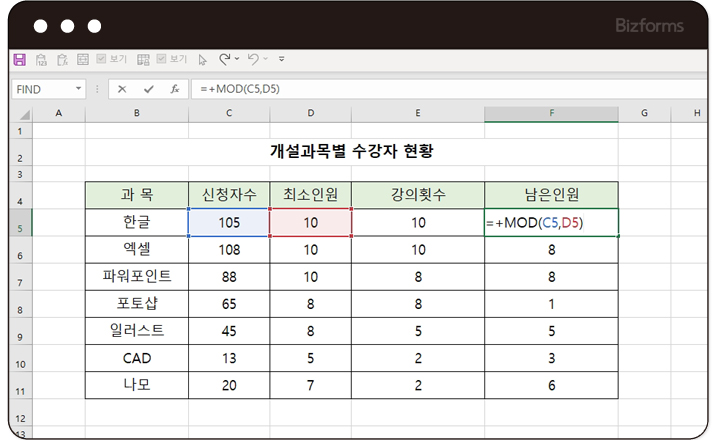
Task: Select cell with value 65
Action: coord(229,304)
